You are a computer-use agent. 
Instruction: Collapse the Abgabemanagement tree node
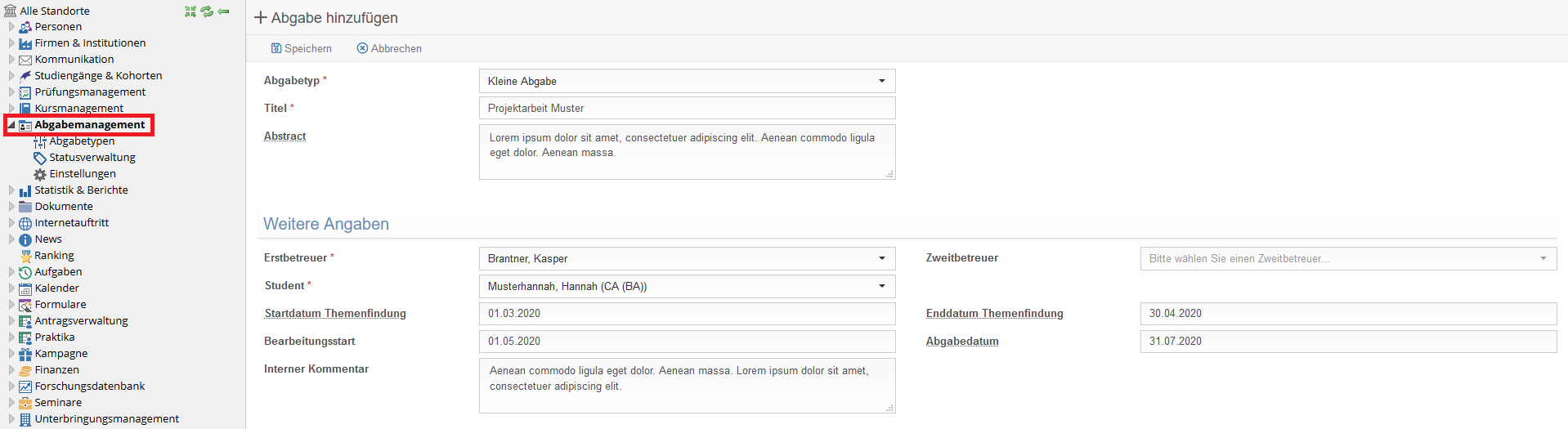[x=11, y=125]
